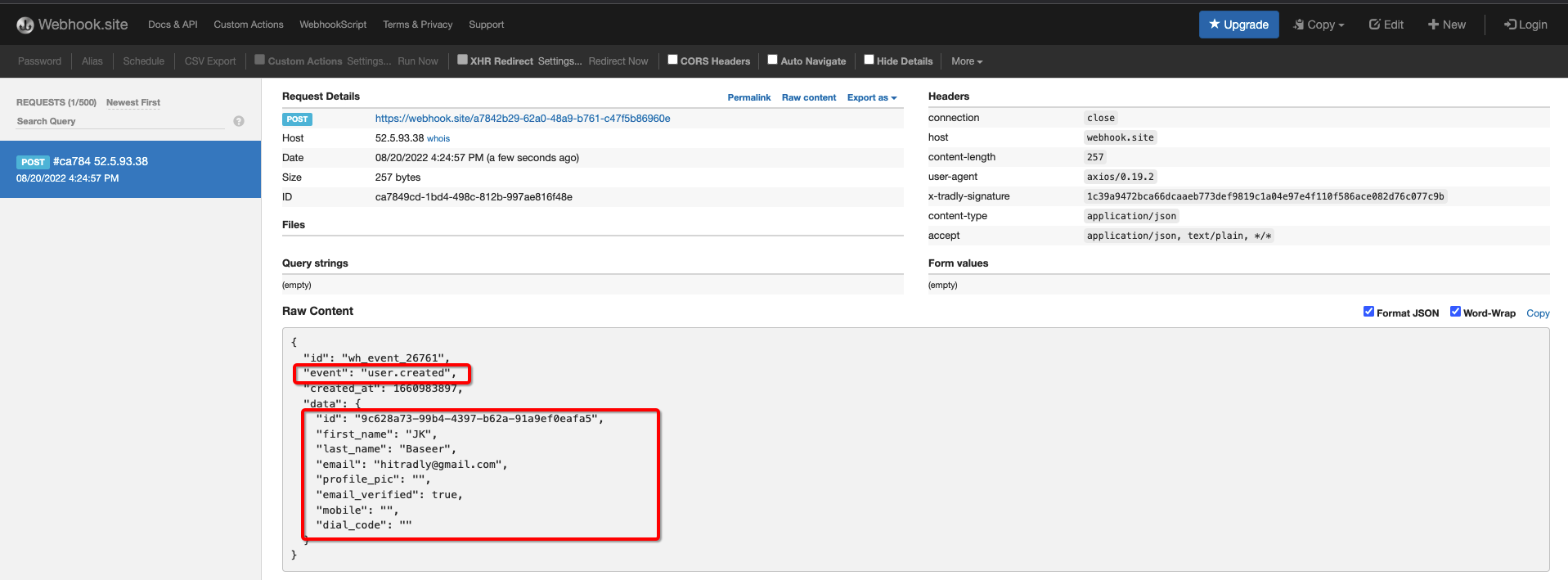Uncheck the Format JSON checkbox
1568x580 pixels.
point(1368,312)
